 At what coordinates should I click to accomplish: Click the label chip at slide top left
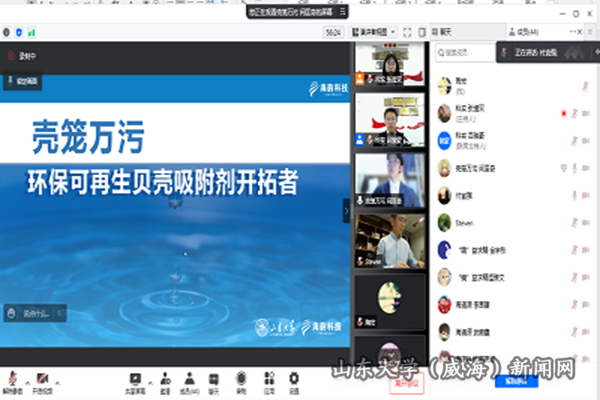pos(23,81)
